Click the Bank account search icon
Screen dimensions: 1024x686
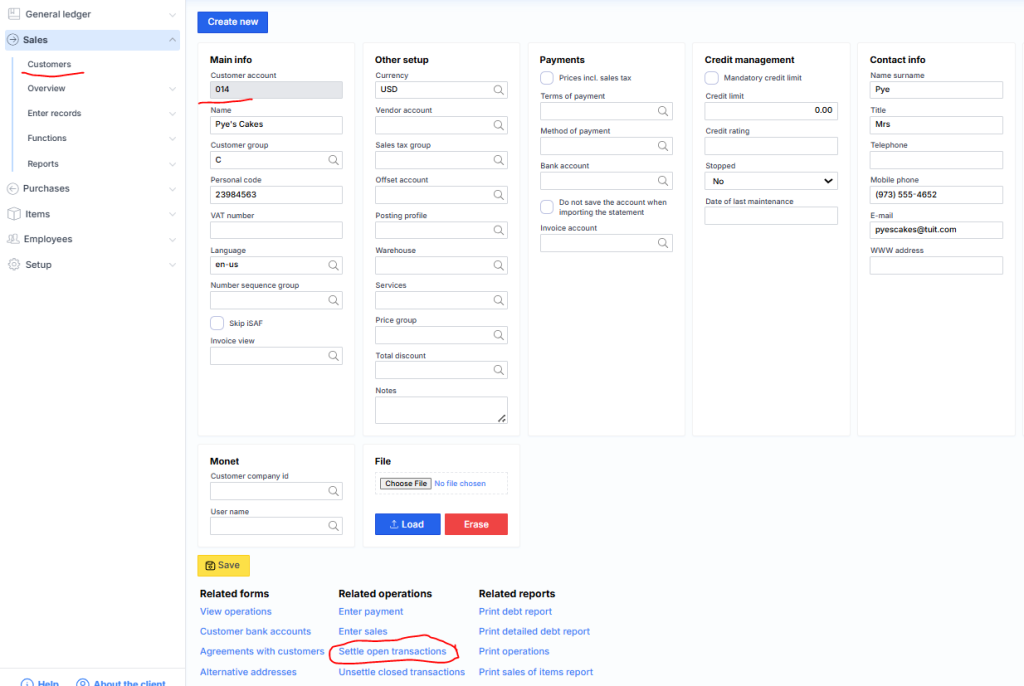point(663,181)
